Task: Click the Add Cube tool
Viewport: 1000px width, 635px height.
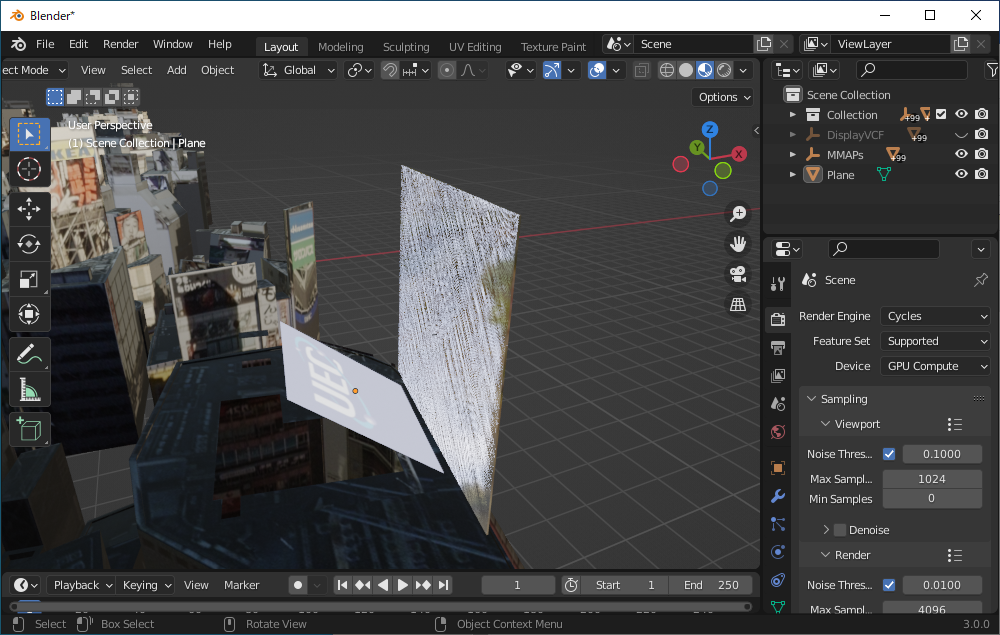Action: [x=29, y=430]
